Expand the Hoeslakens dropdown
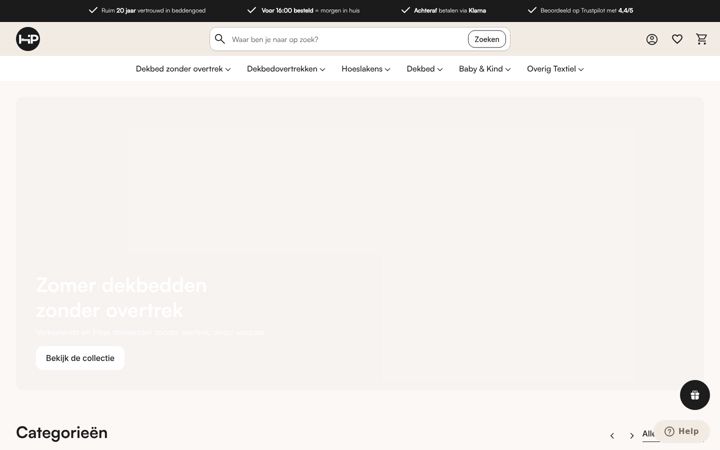Screen dimensions: 720x450 tap(366, 69)
